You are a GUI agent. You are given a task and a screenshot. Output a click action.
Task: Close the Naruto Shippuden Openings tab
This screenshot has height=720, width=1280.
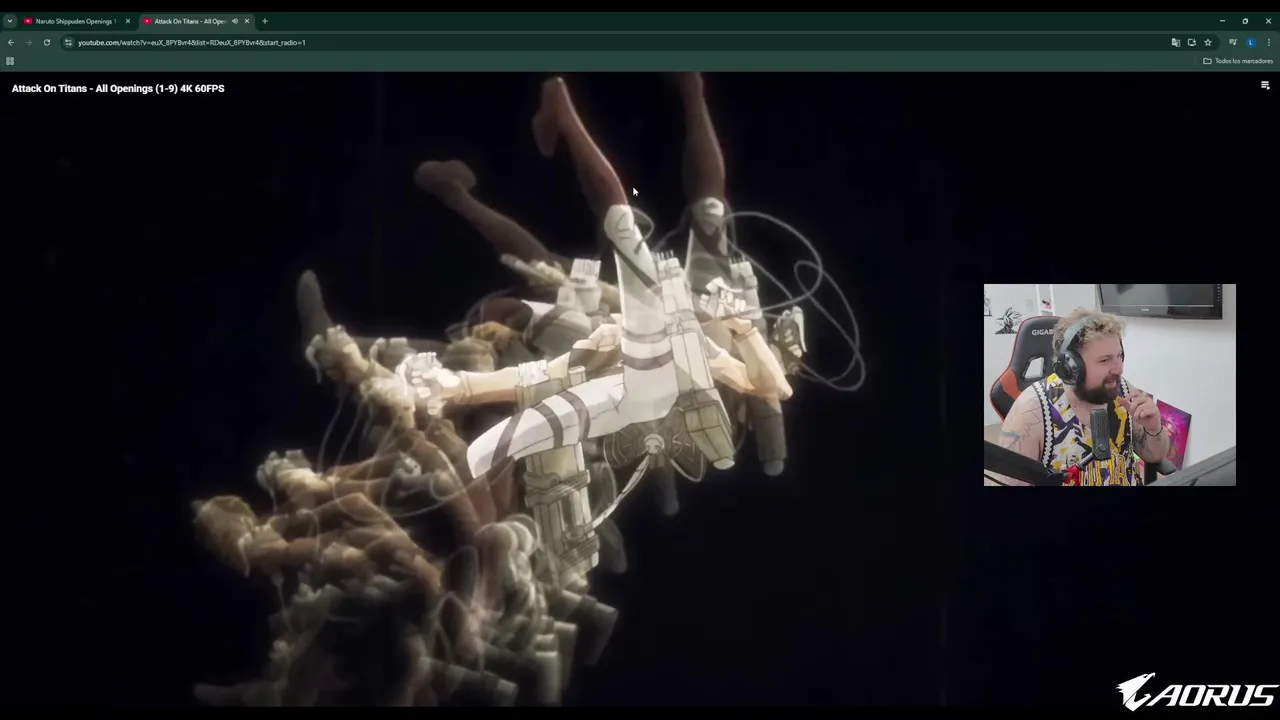pos(127,21)
